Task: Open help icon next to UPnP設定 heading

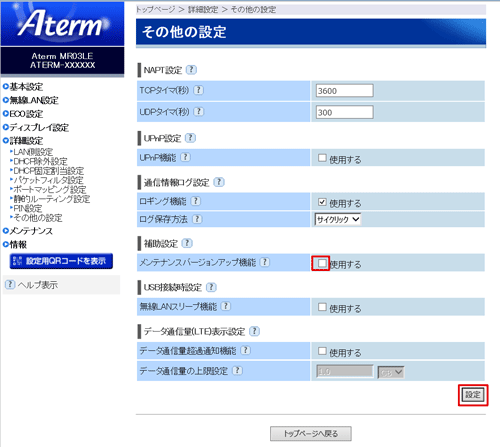Action: pyautogui.click(x=190, y=138)
